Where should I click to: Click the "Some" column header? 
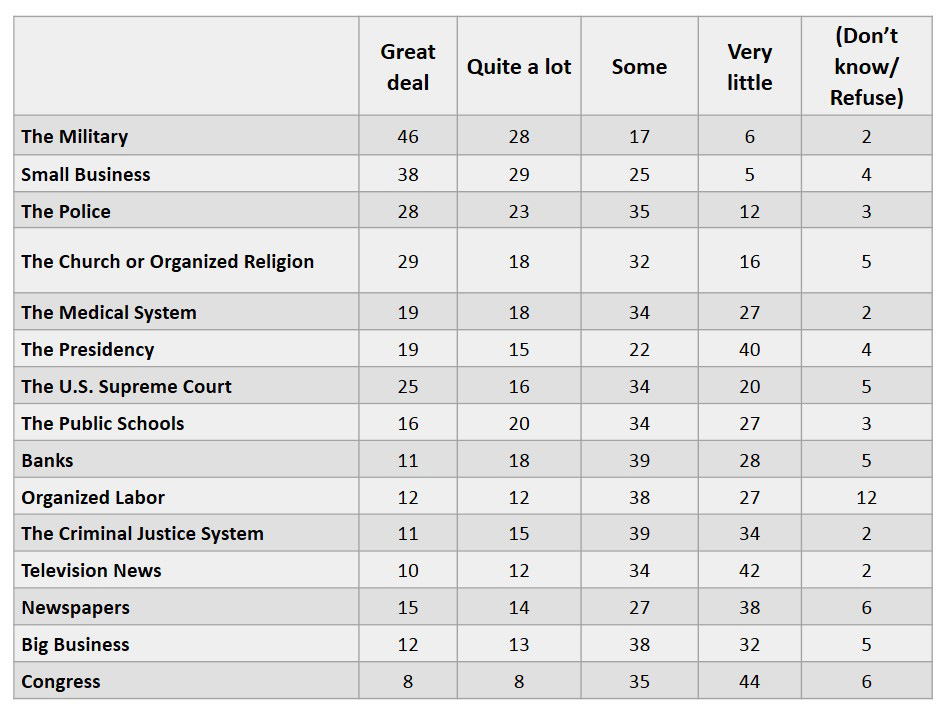639,67
